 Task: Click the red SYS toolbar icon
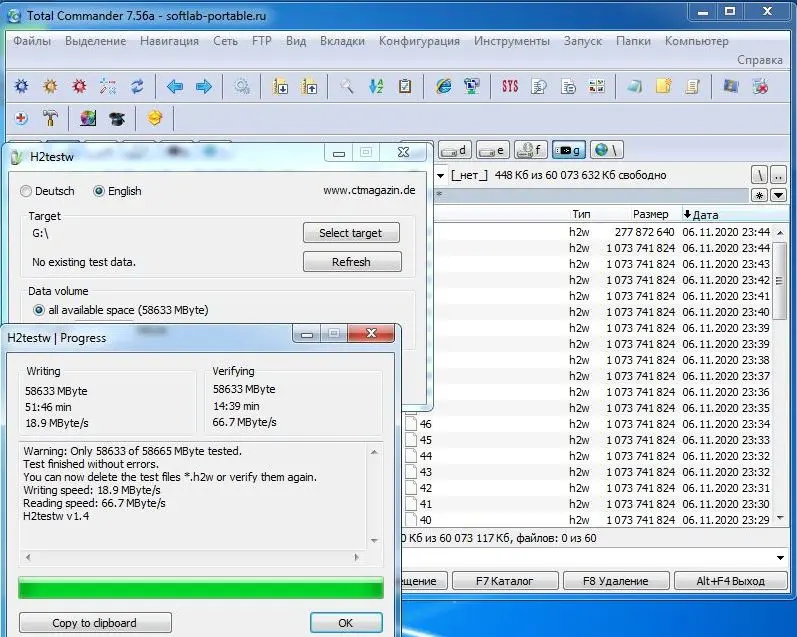510,86
